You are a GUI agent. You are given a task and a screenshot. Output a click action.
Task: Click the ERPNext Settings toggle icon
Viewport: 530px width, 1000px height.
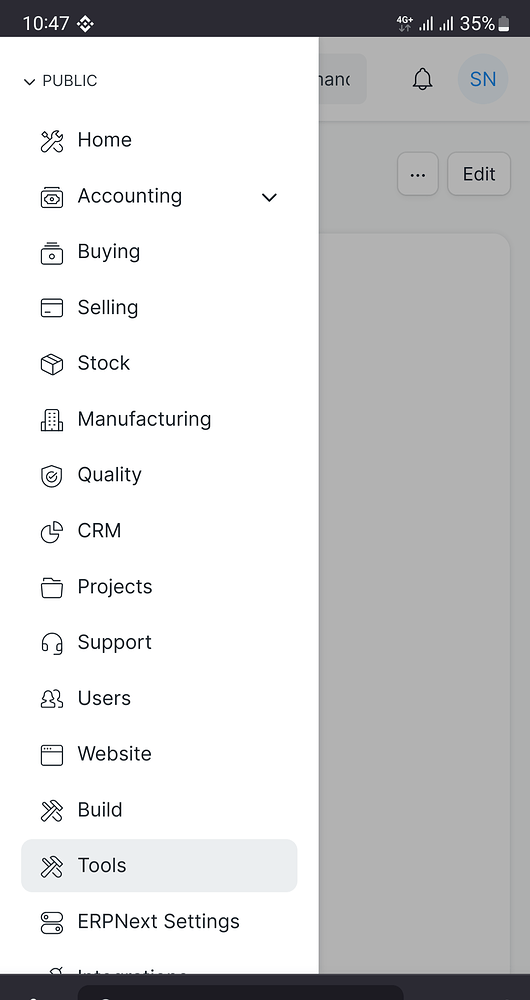point(52,922)
